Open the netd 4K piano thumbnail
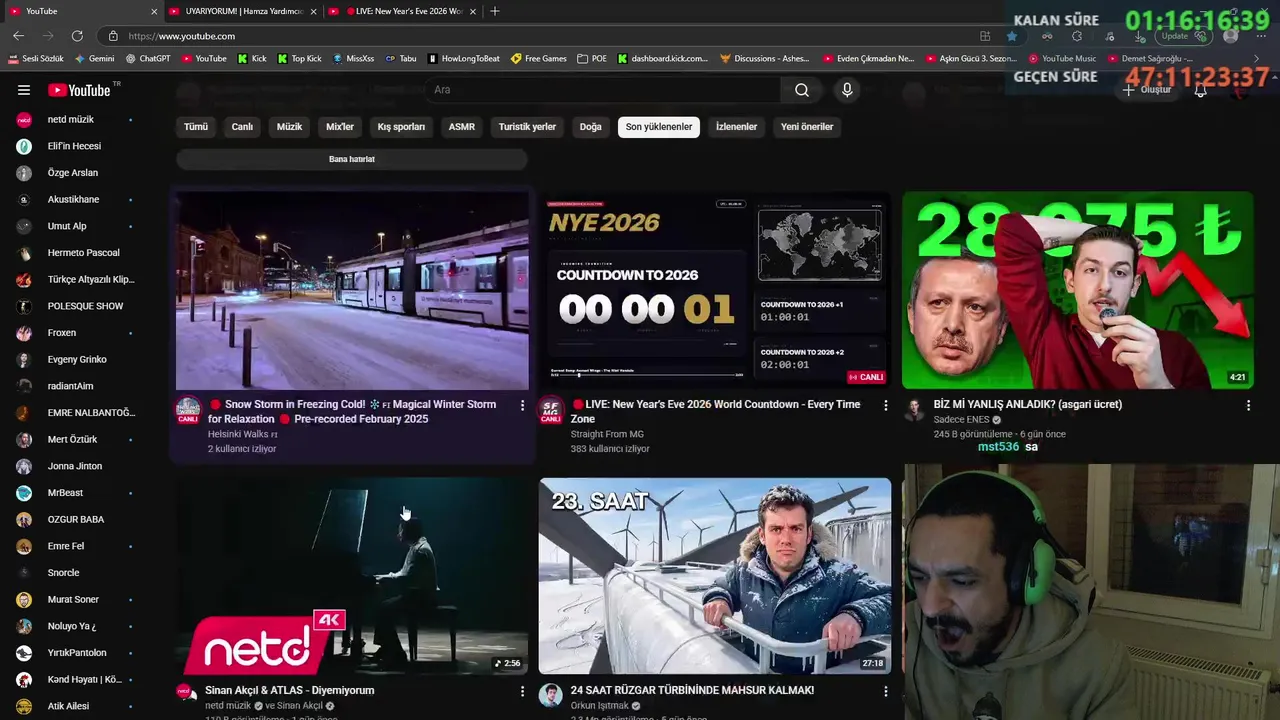 [x=352, y=576]
